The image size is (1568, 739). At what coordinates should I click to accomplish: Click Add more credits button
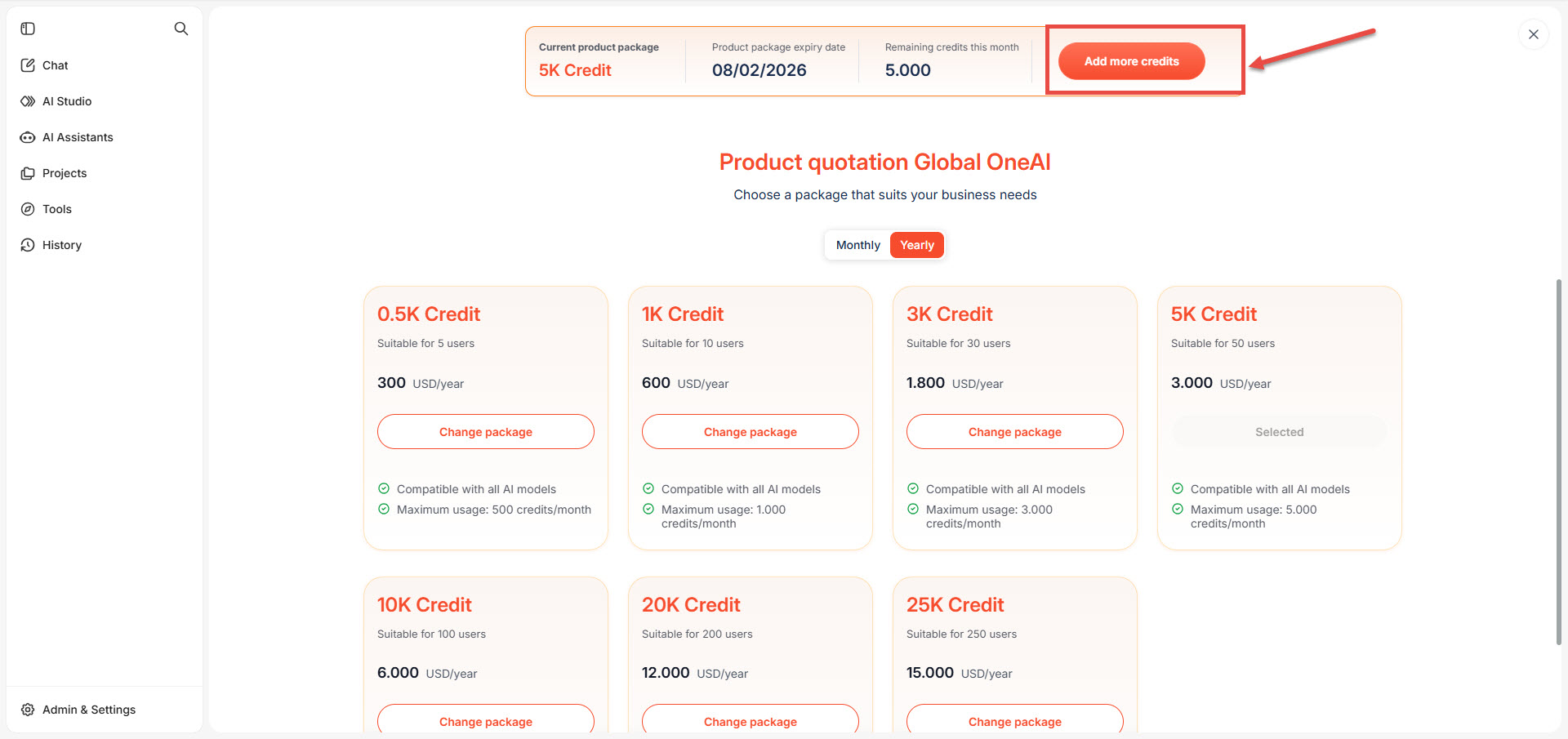point(1131,61)
